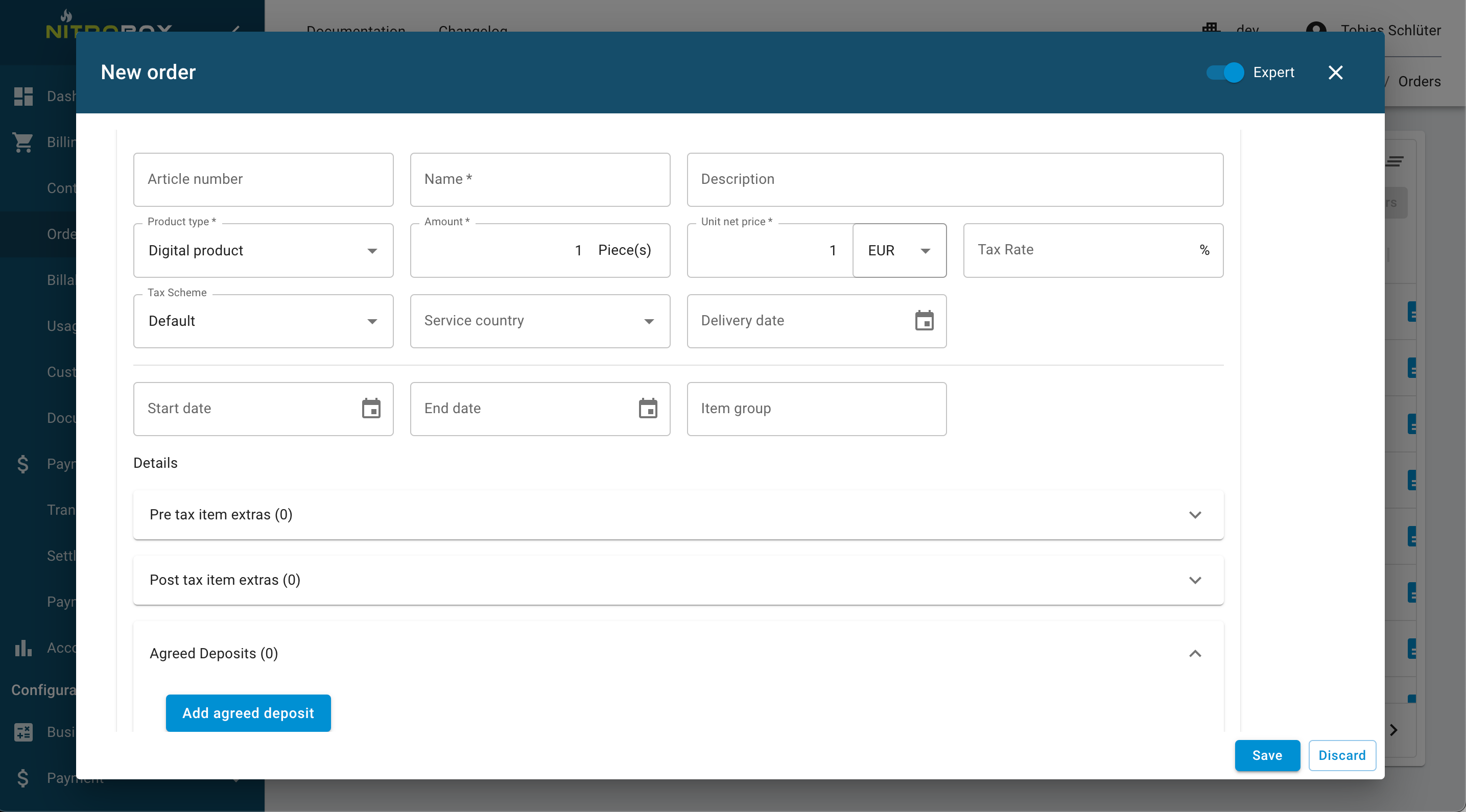This screenshot has width=1466, height=812.
Task: Open the Start date calendar icon
Action: tap(371, 409)
